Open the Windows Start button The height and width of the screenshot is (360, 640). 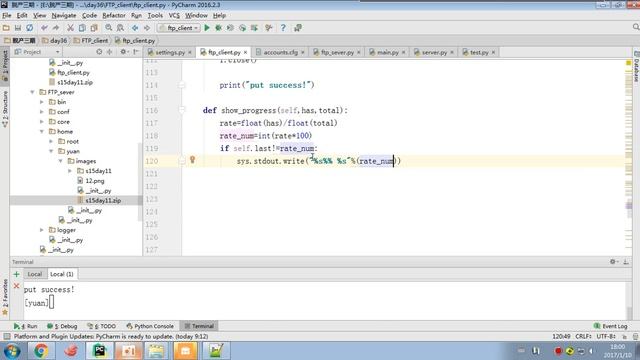click(x=12, y=351)
